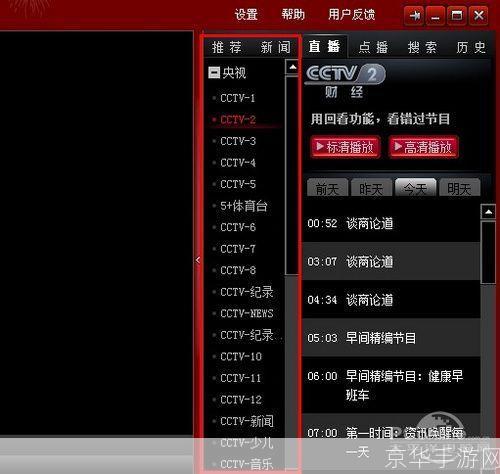
Task: Open the 帮助 menu
Action: tap(293, 15)
